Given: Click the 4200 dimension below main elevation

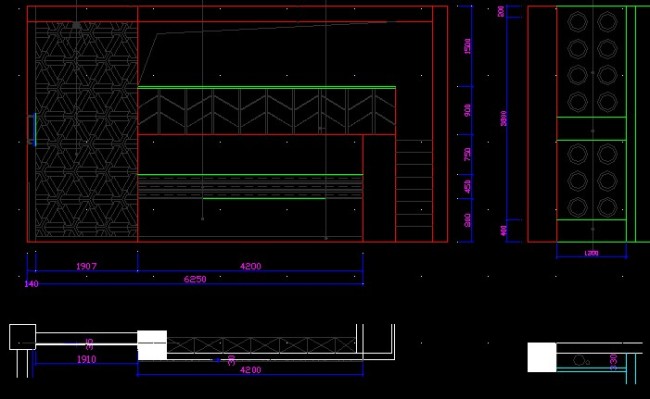Looking at the screenshot, I should pos(251,266).
